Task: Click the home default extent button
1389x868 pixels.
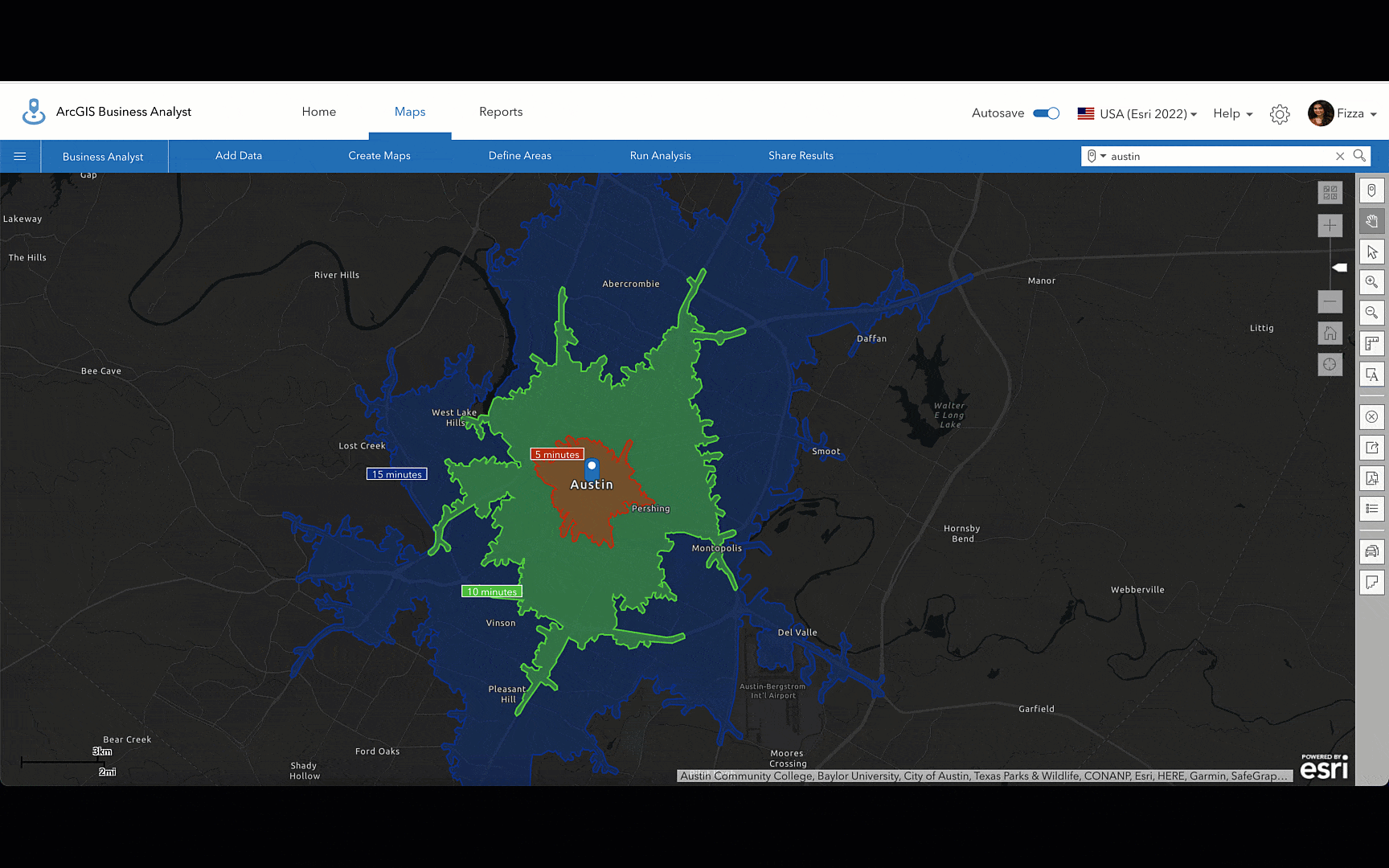Action: tap(1330, 334)
